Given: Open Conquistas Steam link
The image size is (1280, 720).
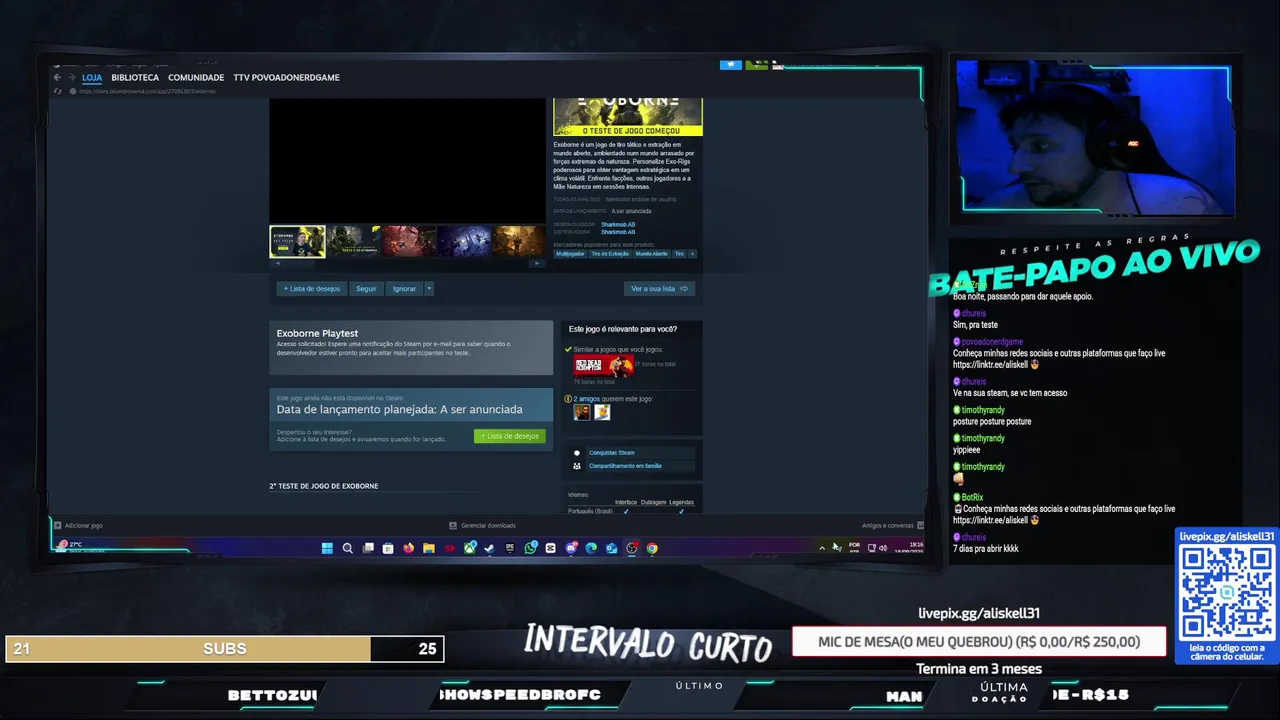Looking at the screenshot, I should click(x=611, y=453).
